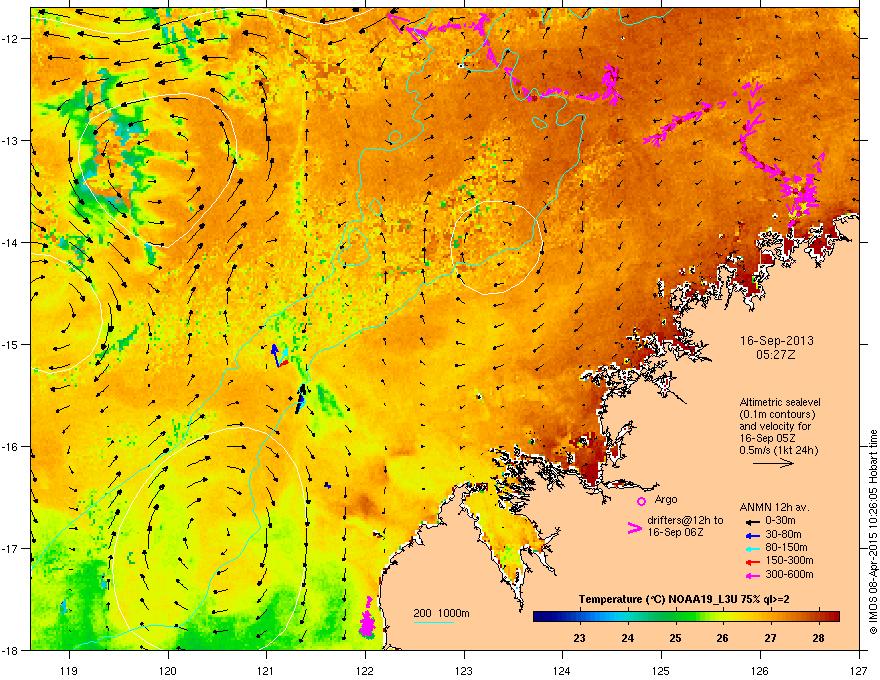
Task: Click the latitude axis label -17
Action: 10,548
